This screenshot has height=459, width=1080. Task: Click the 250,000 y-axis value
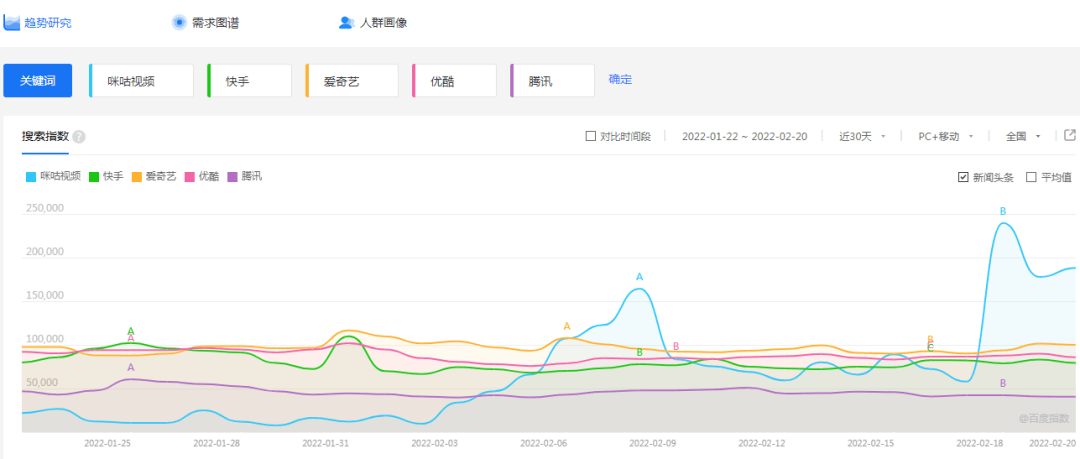click(44, 207)
